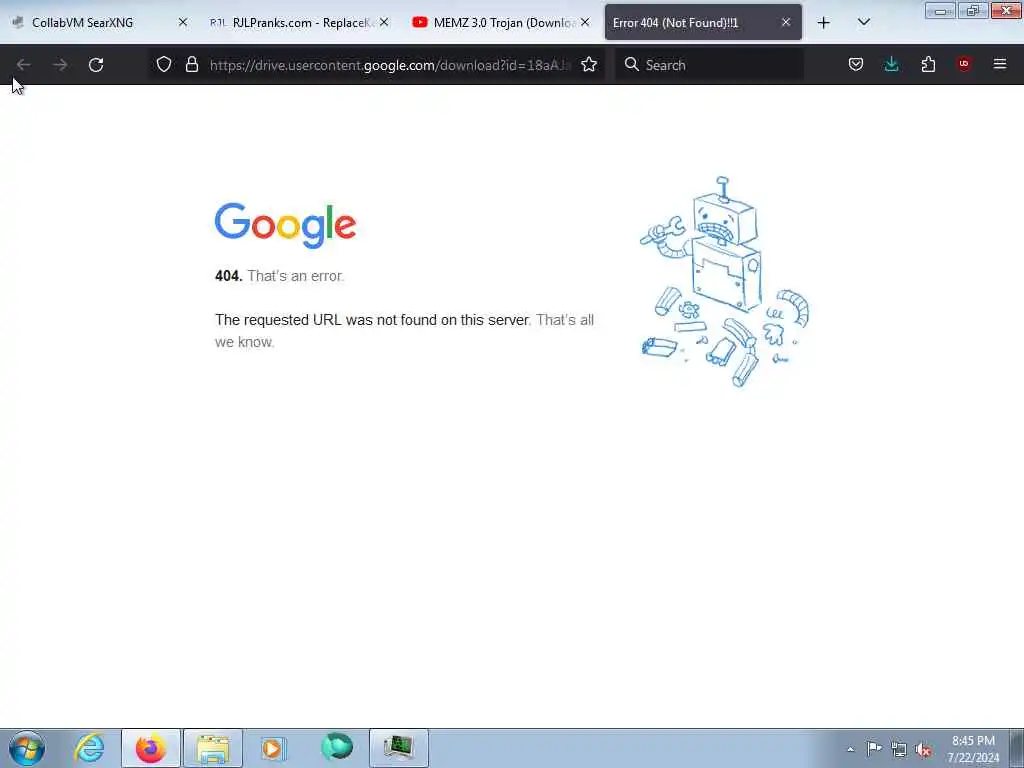Open the network status tray icon
The width and height of the screenshot is (1024, 768).
(x=899, y=749)
